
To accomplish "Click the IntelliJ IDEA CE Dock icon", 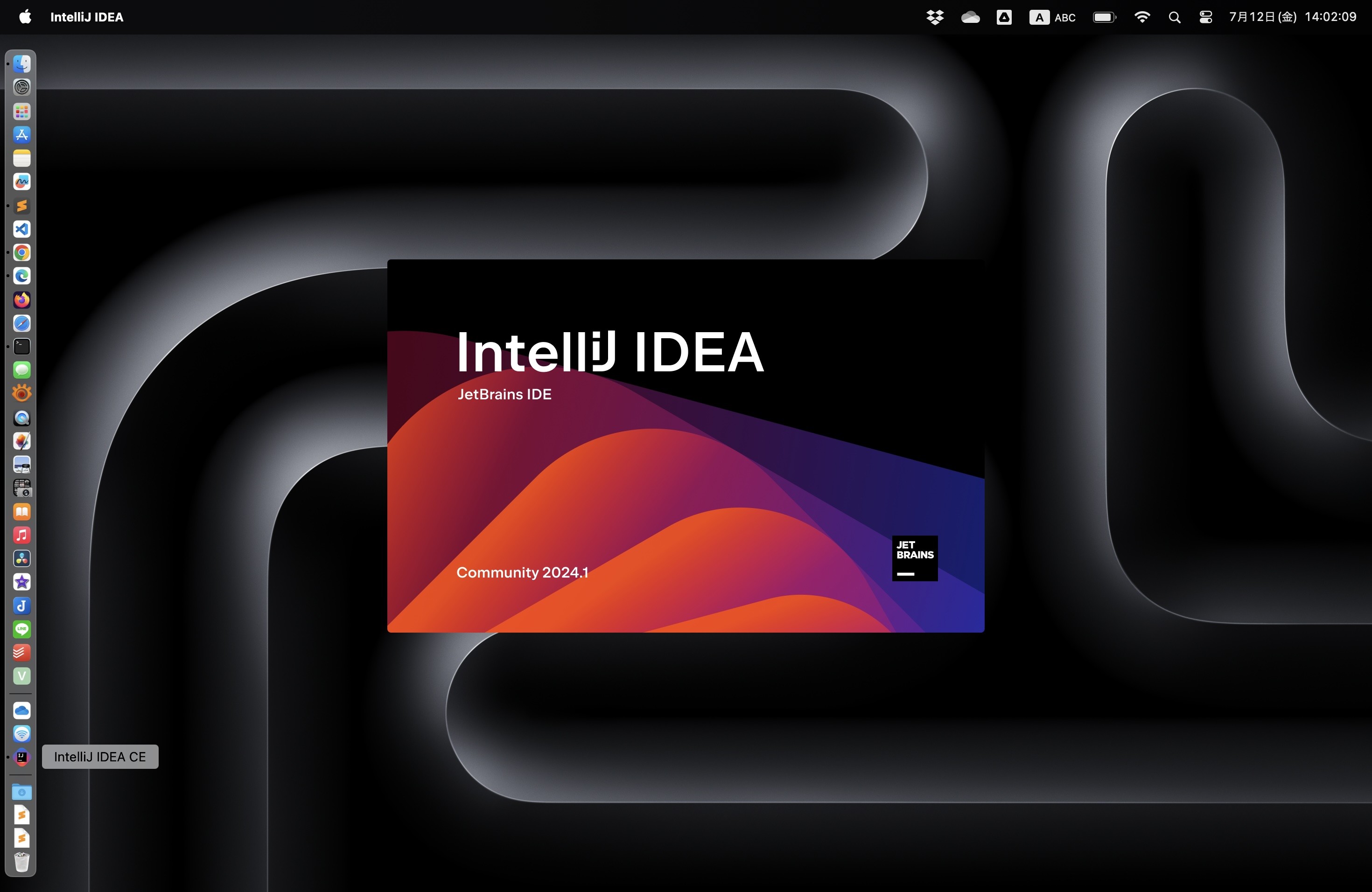I will pyautogui.click(x=22, y=757).
